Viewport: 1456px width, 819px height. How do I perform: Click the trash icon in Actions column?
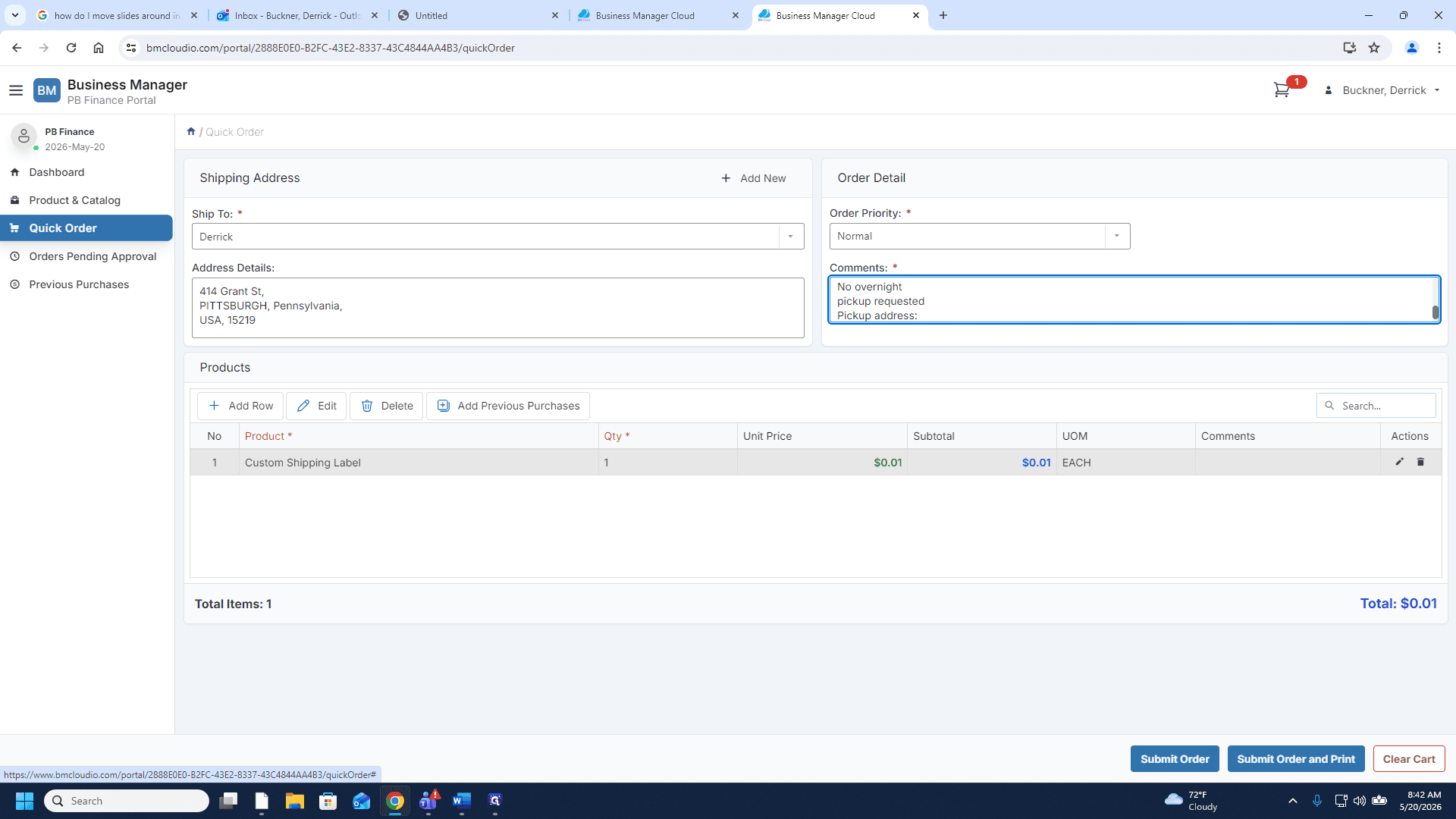pyautogui.click(x=1420, y=462)
